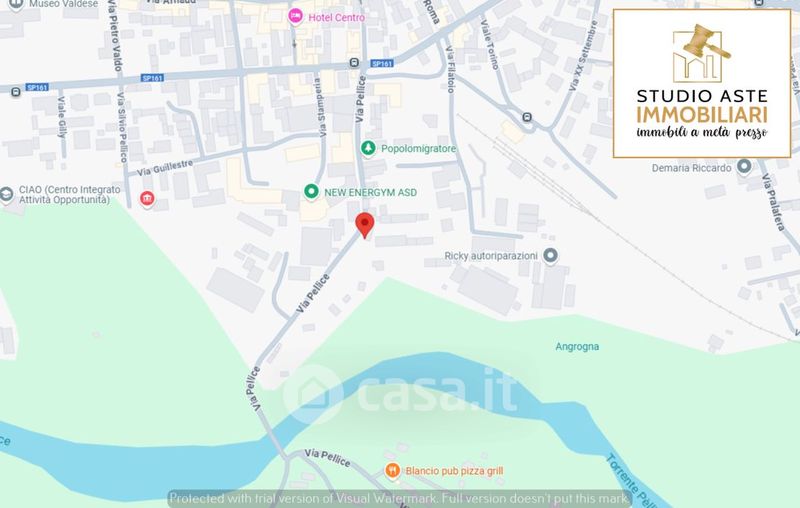
Task: Click the red museum marker near Via Guillestre
Action: pos(147,198)
